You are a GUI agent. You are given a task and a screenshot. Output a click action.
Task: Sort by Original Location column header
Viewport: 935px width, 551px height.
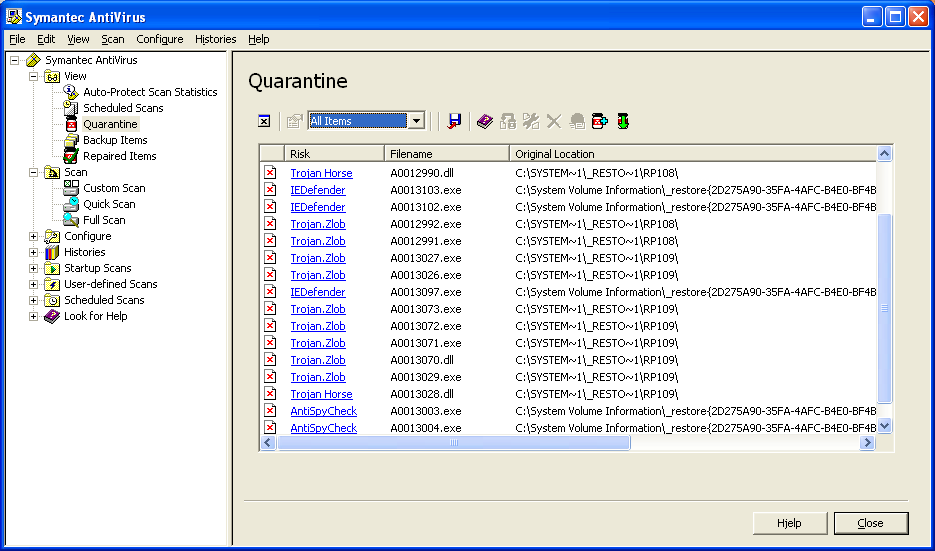693,154
